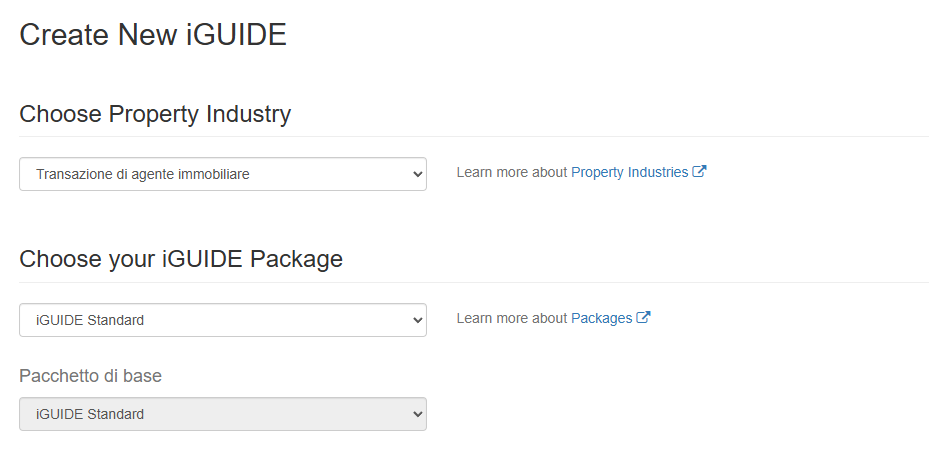Click the 'Learn more about' text before Packages

click(512, 318)
